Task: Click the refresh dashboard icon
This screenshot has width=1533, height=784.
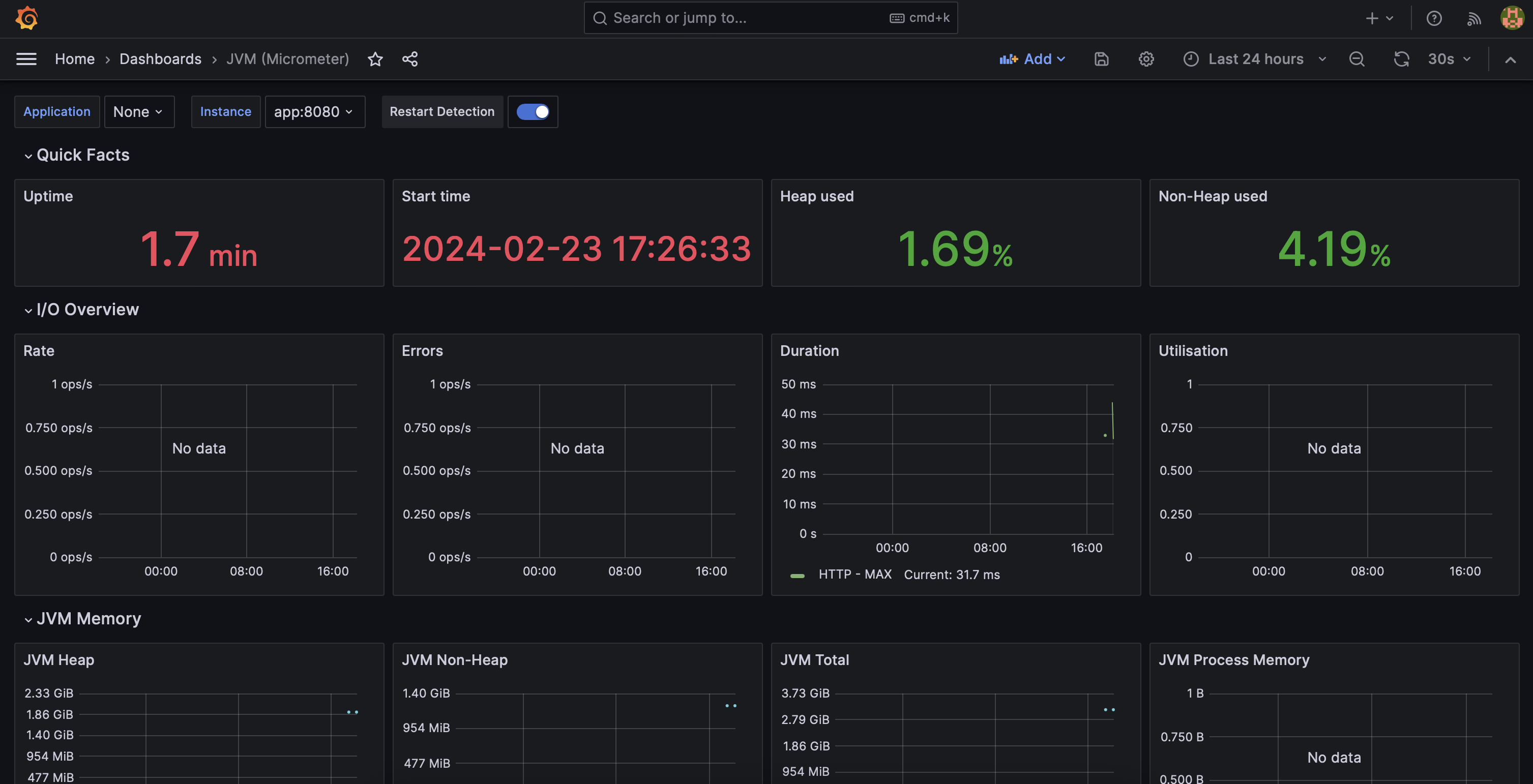Action: pos(1400,58)
